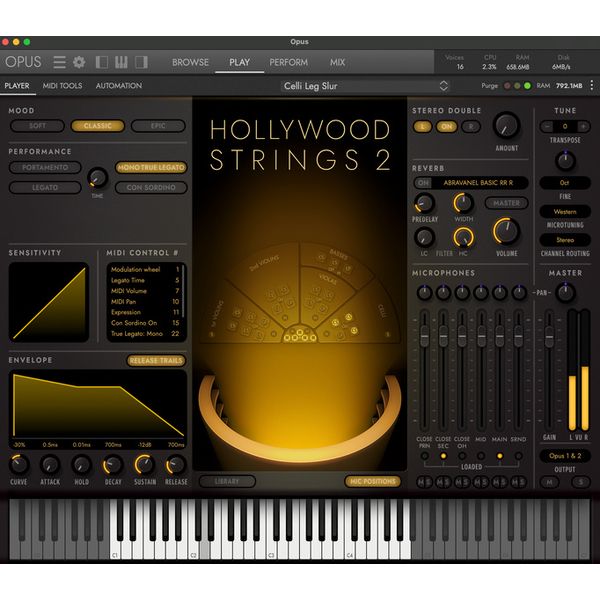Click Stereo Double R button
Viewport: 600px width, 600px height.
pyautogui.click(x=471, y=127)
